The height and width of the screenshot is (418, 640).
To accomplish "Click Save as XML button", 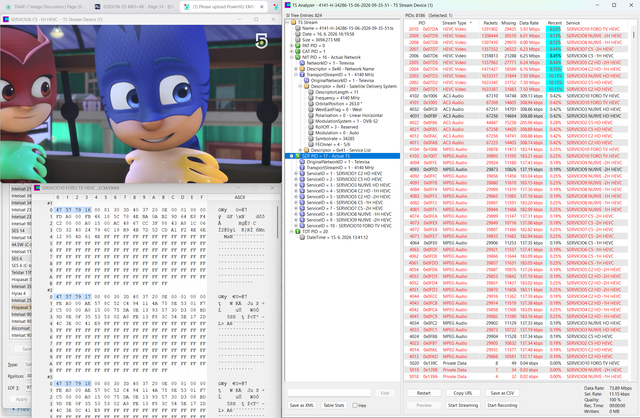I will pos(302,405).
